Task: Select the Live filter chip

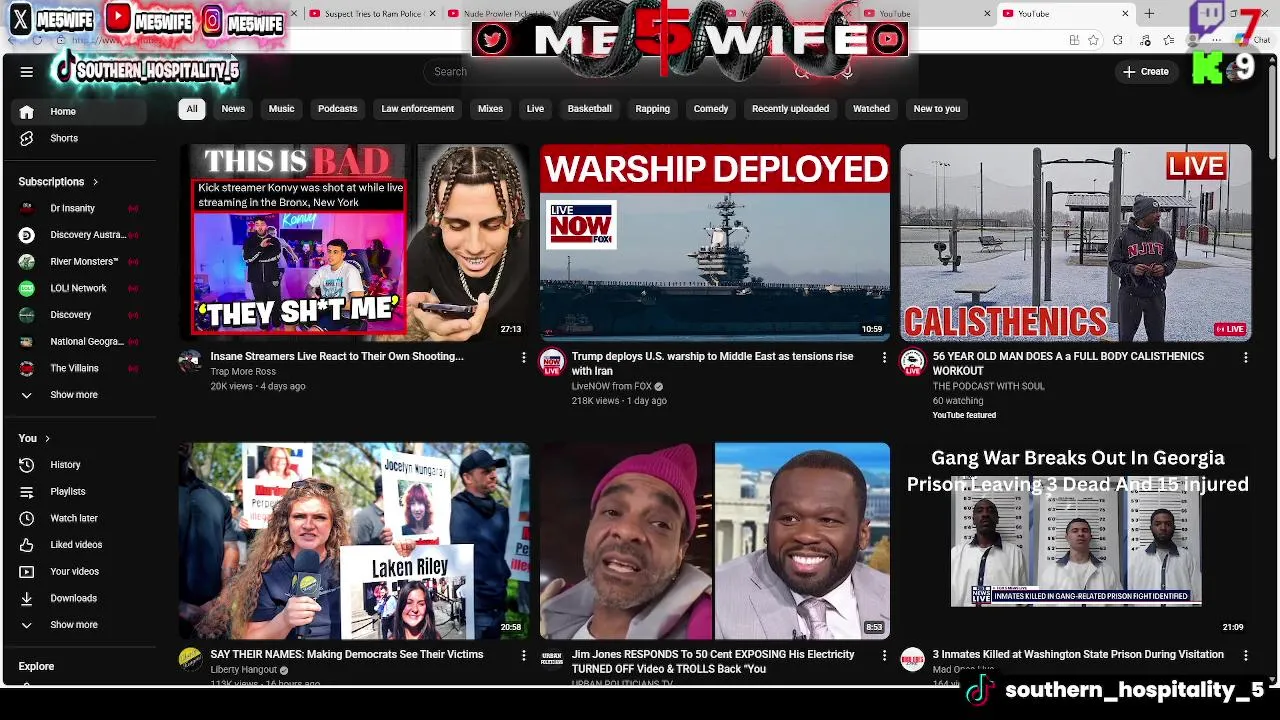Action: tap(535, 109)
